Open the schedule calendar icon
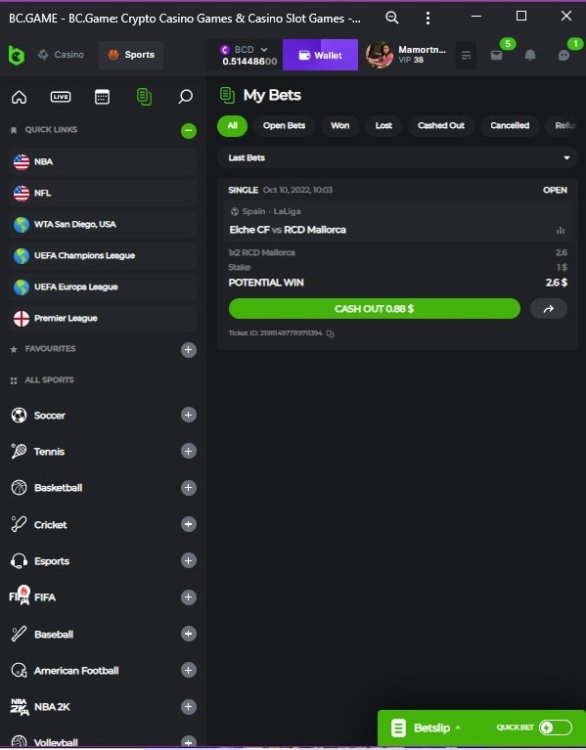 (102, 97)
